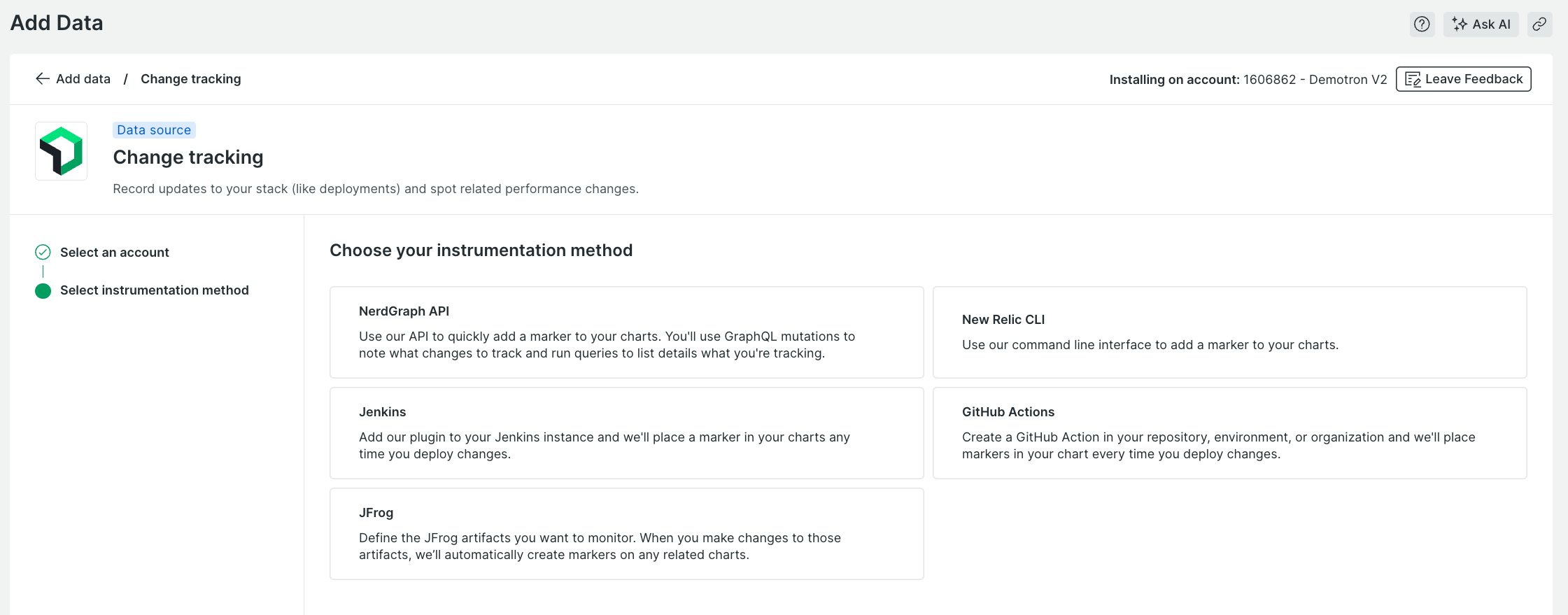Click the green check icon for Select an account
The width and height of the screenshot is (1568, 615).
(x=43, y=252)
